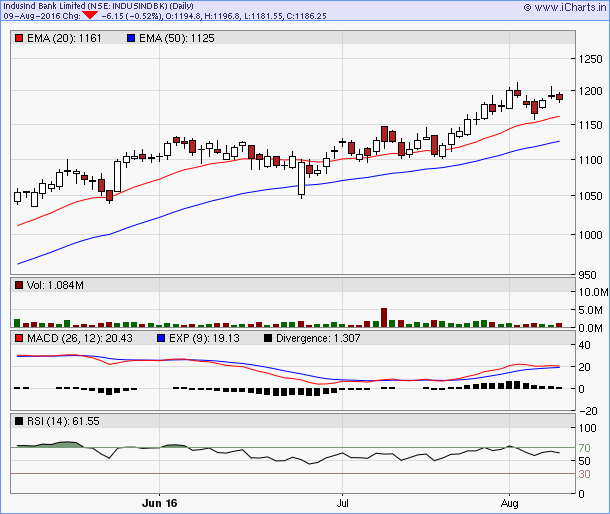Click the 1050 price axis label

click(590, 196)
